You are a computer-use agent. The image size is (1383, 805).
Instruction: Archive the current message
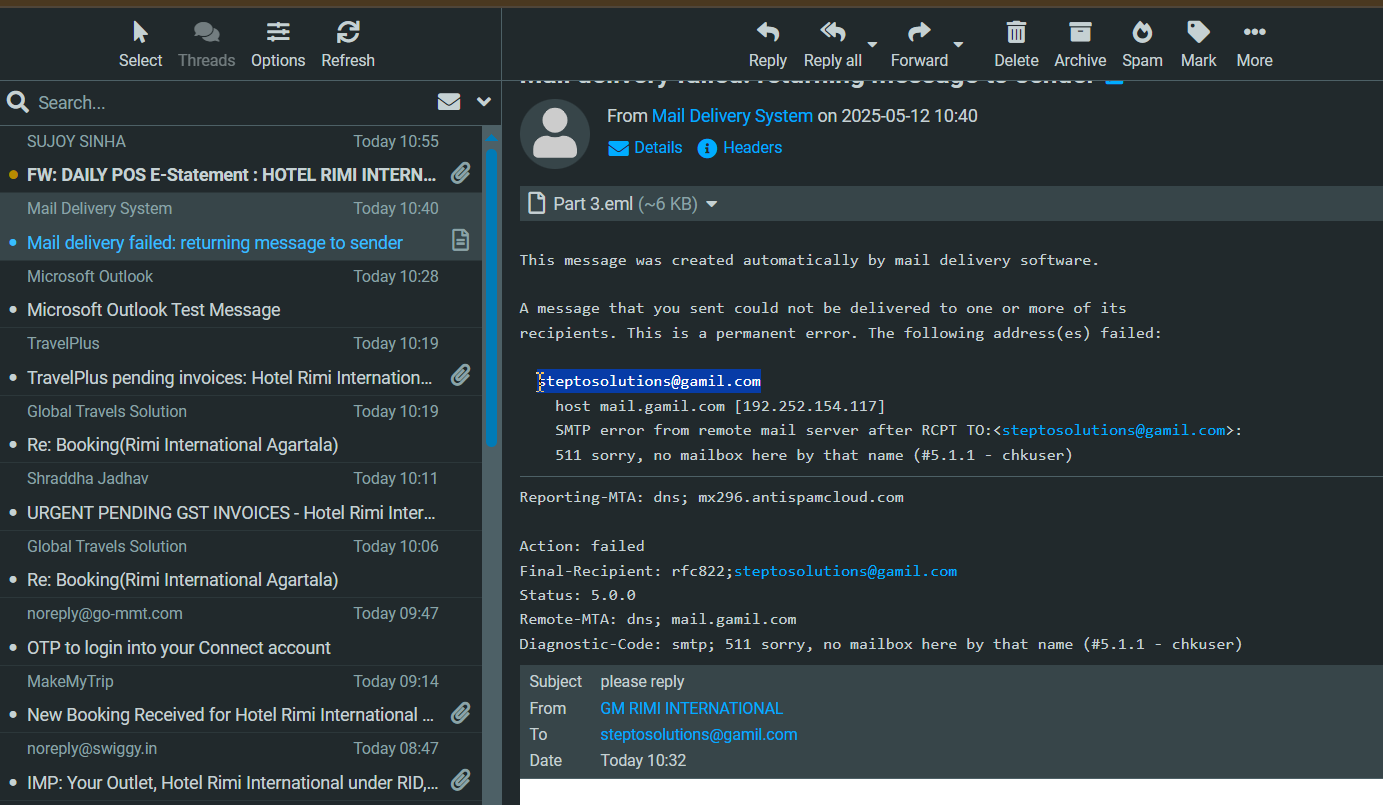1080,34
